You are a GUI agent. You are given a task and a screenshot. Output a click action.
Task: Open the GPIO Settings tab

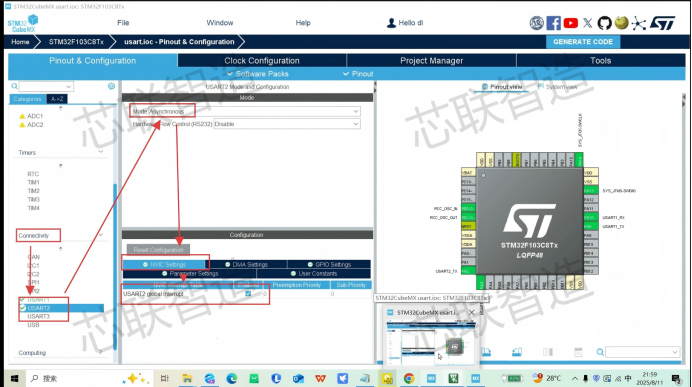tap(329, 264)
